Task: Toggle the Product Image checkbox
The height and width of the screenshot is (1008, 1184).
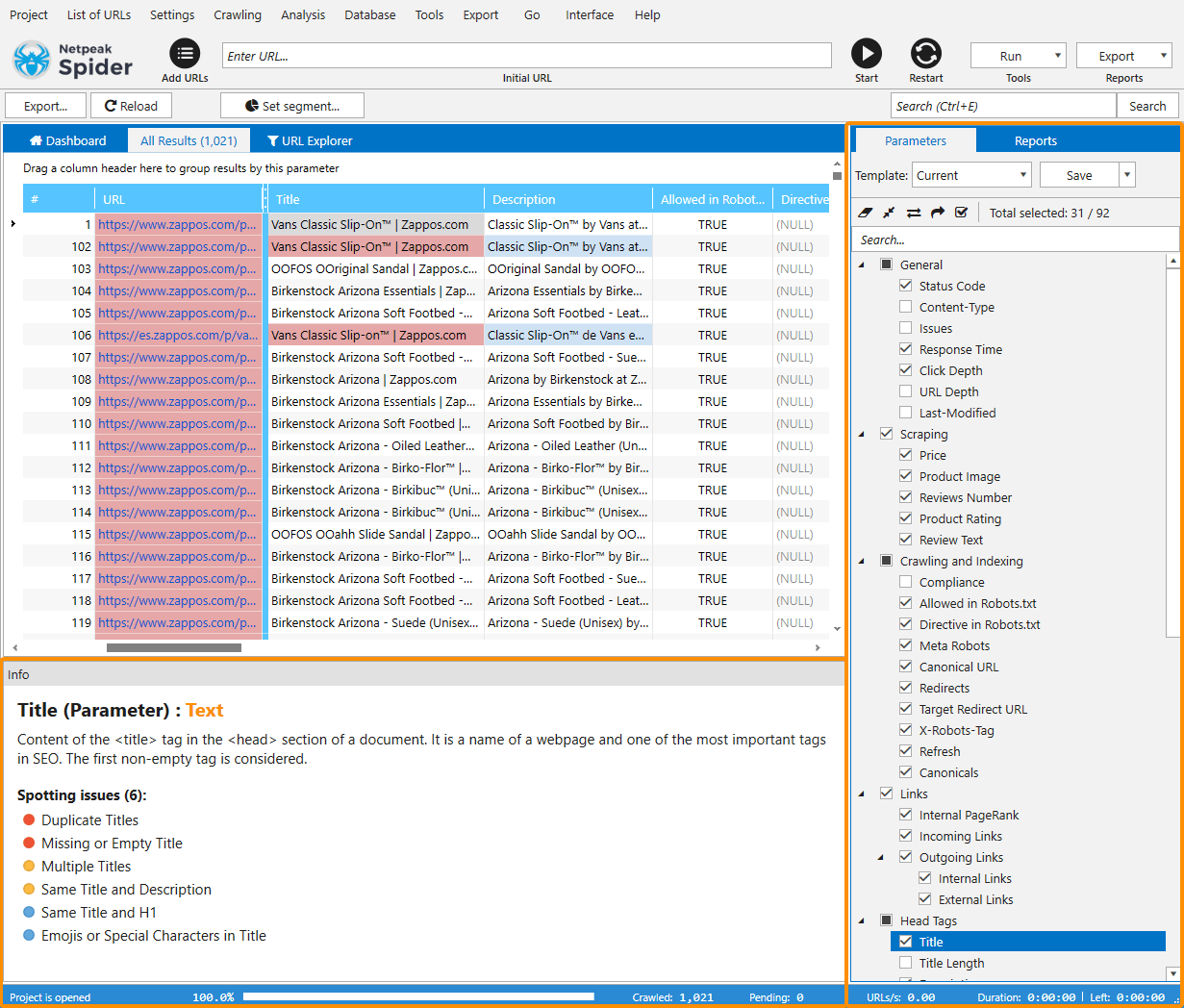Action: click(905, 476)
